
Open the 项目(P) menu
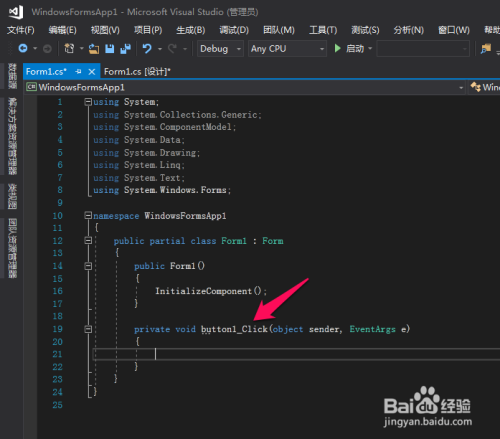(148, 30)
